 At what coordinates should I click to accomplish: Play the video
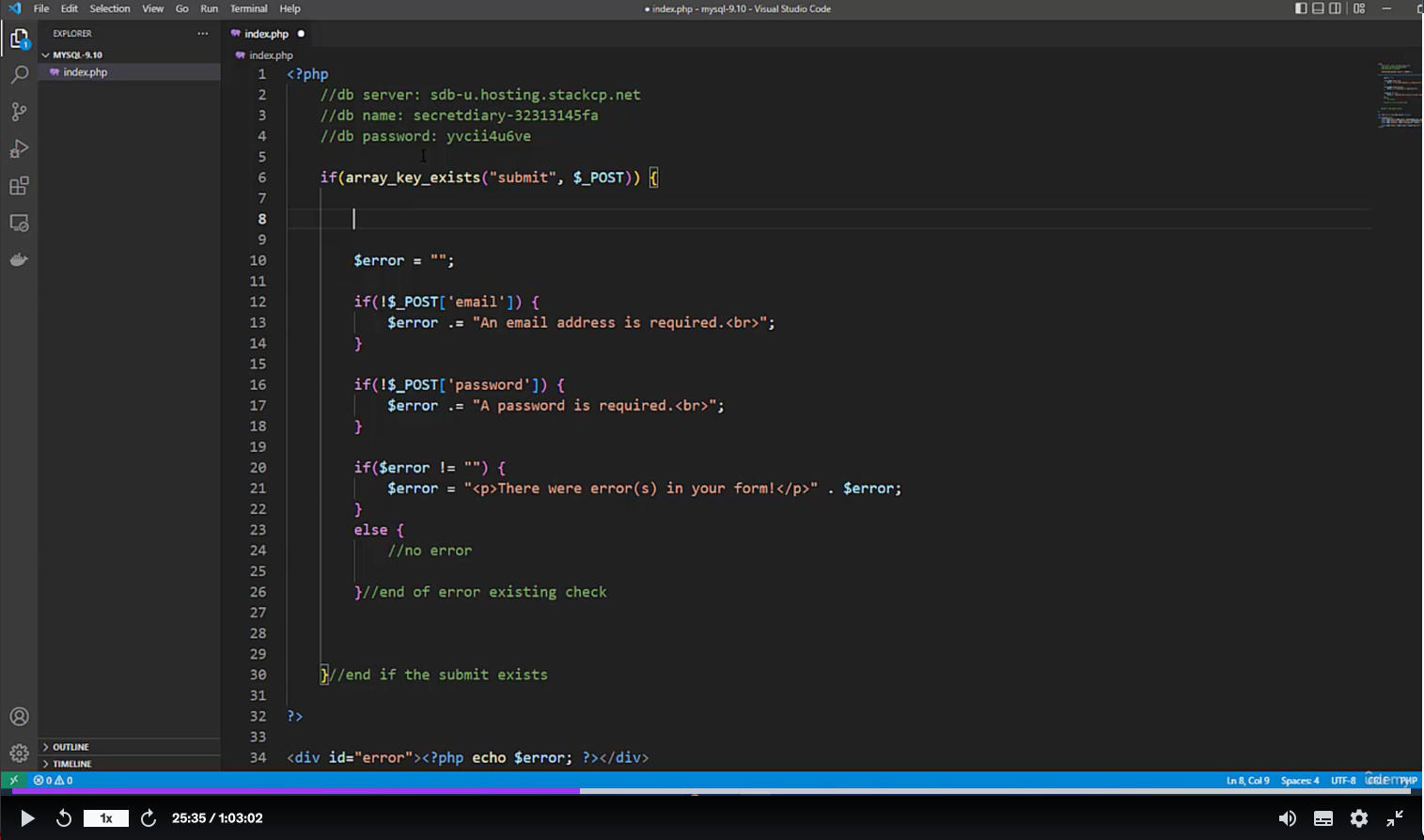click(27, 818)
